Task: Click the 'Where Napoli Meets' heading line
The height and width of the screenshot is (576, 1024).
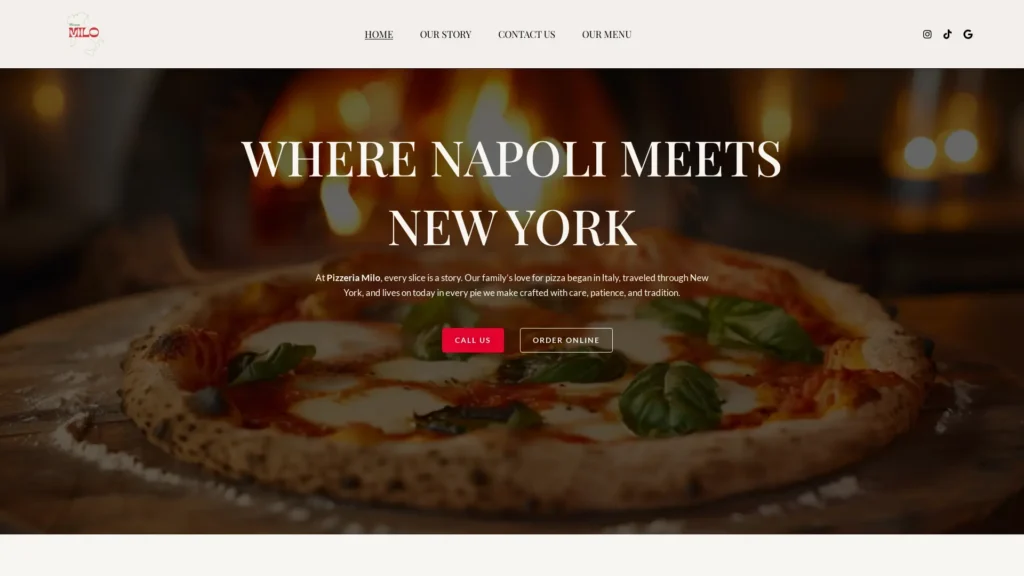Action: tap(511, 159)
